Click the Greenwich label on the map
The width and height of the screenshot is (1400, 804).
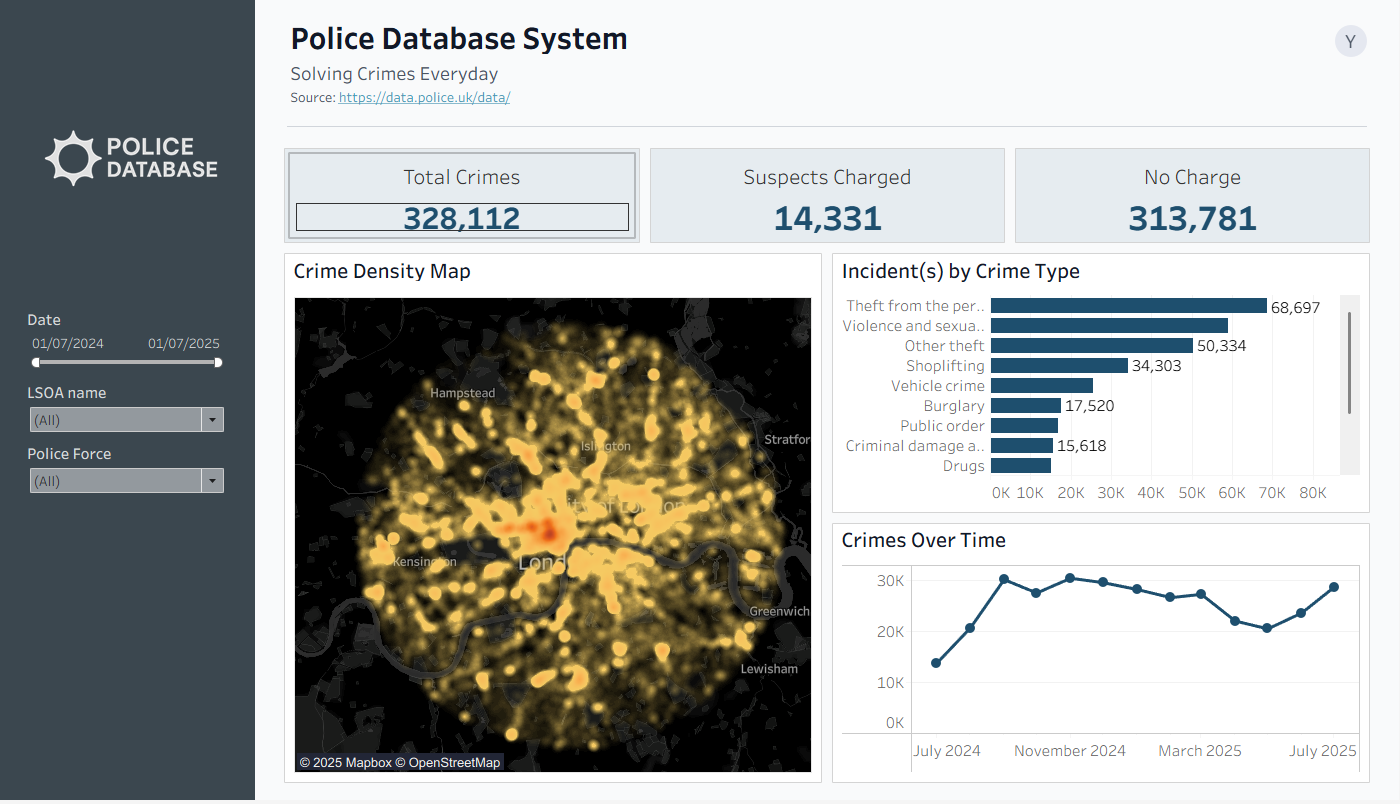780,611
